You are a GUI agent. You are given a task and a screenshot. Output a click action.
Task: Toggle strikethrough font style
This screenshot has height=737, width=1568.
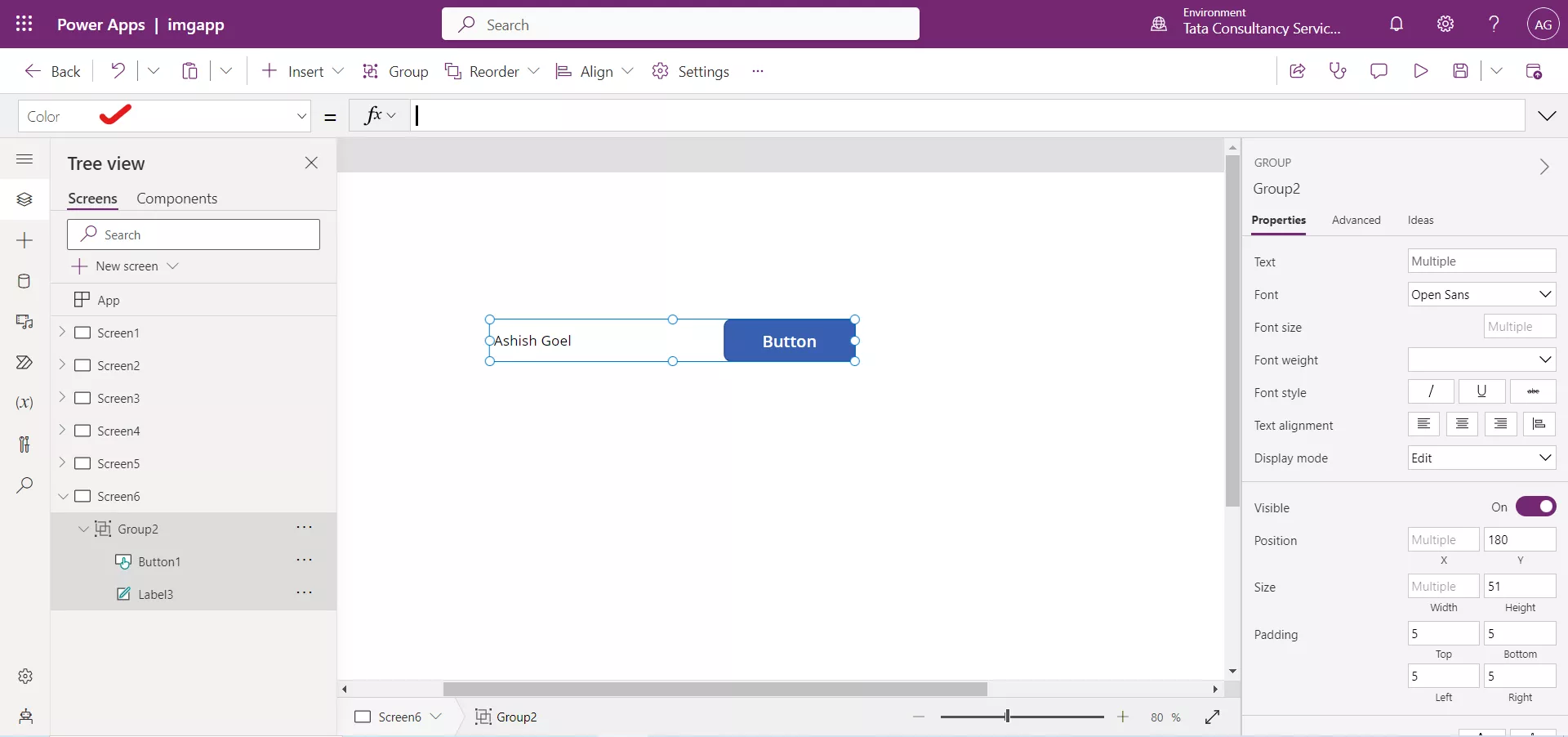[1534, 392]
